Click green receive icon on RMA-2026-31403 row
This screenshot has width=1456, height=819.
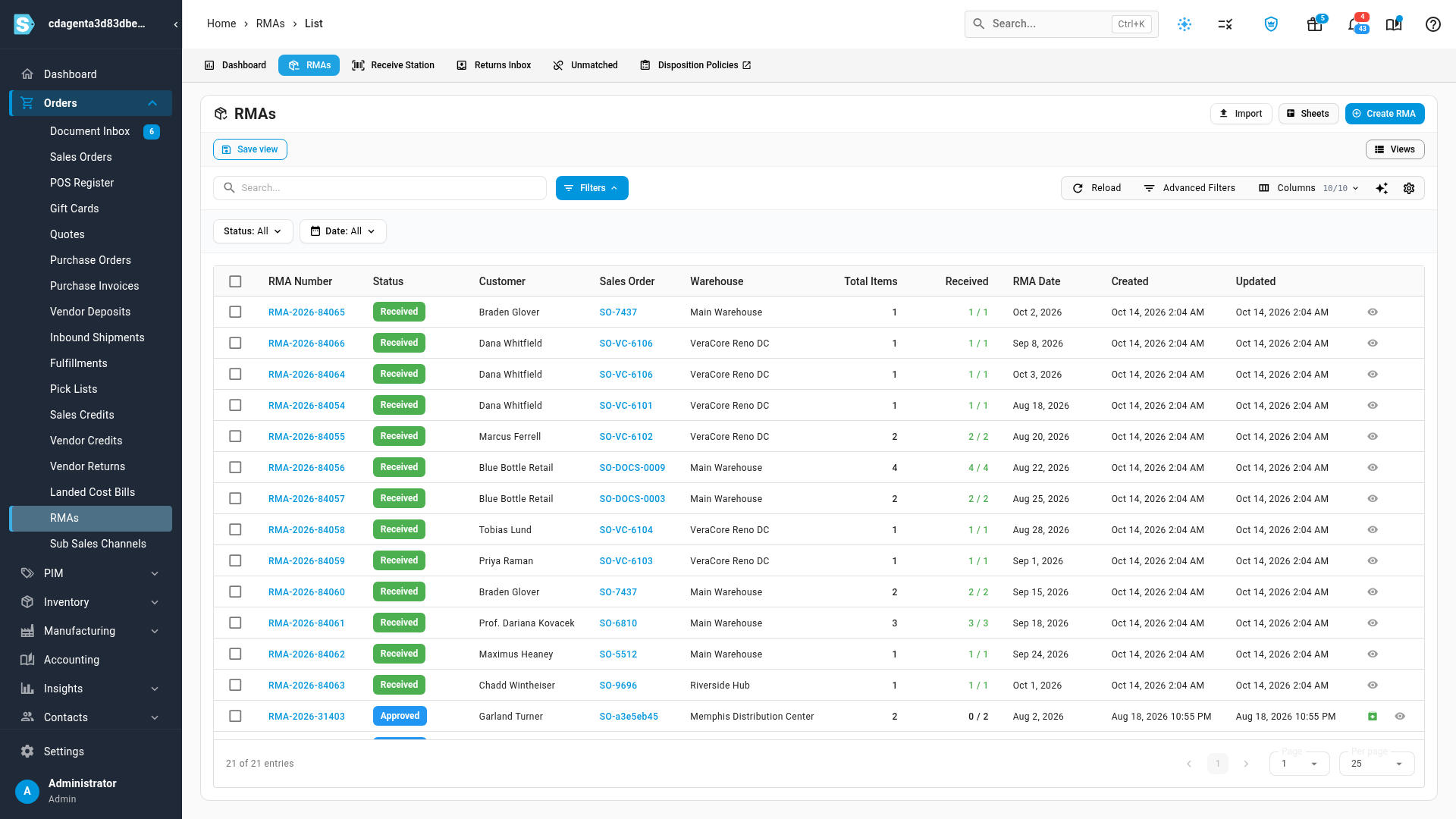pos(1373,717)
